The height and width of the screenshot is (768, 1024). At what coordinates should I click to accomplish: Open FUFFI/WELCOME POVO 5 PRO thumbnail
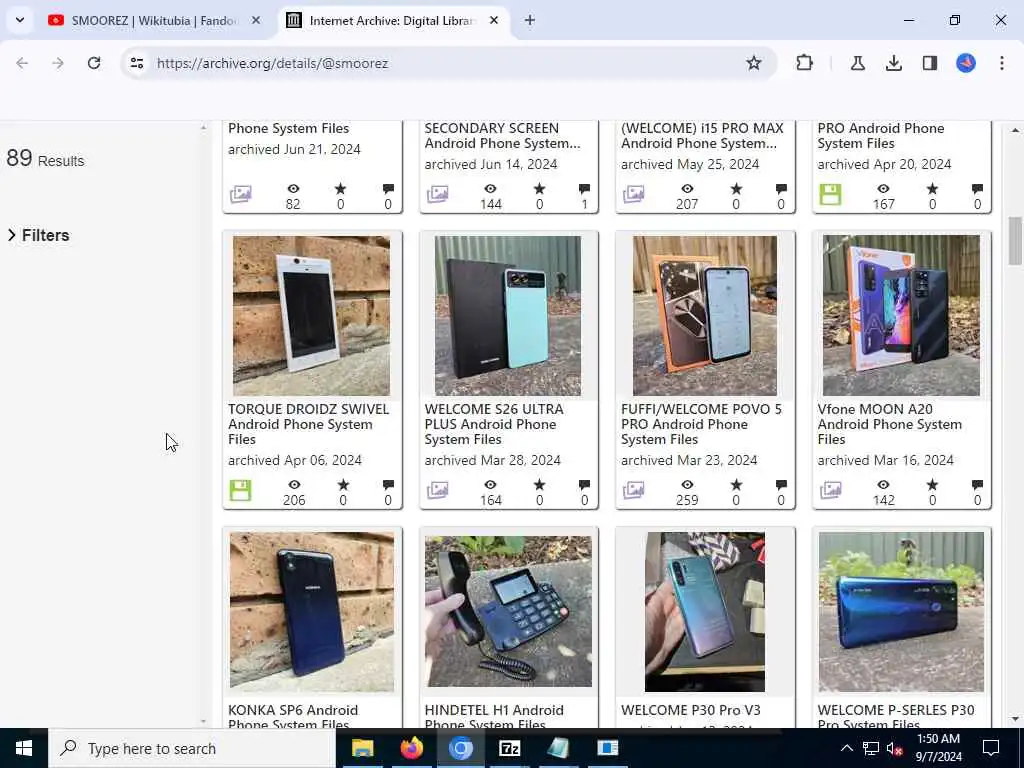(705, 315)
